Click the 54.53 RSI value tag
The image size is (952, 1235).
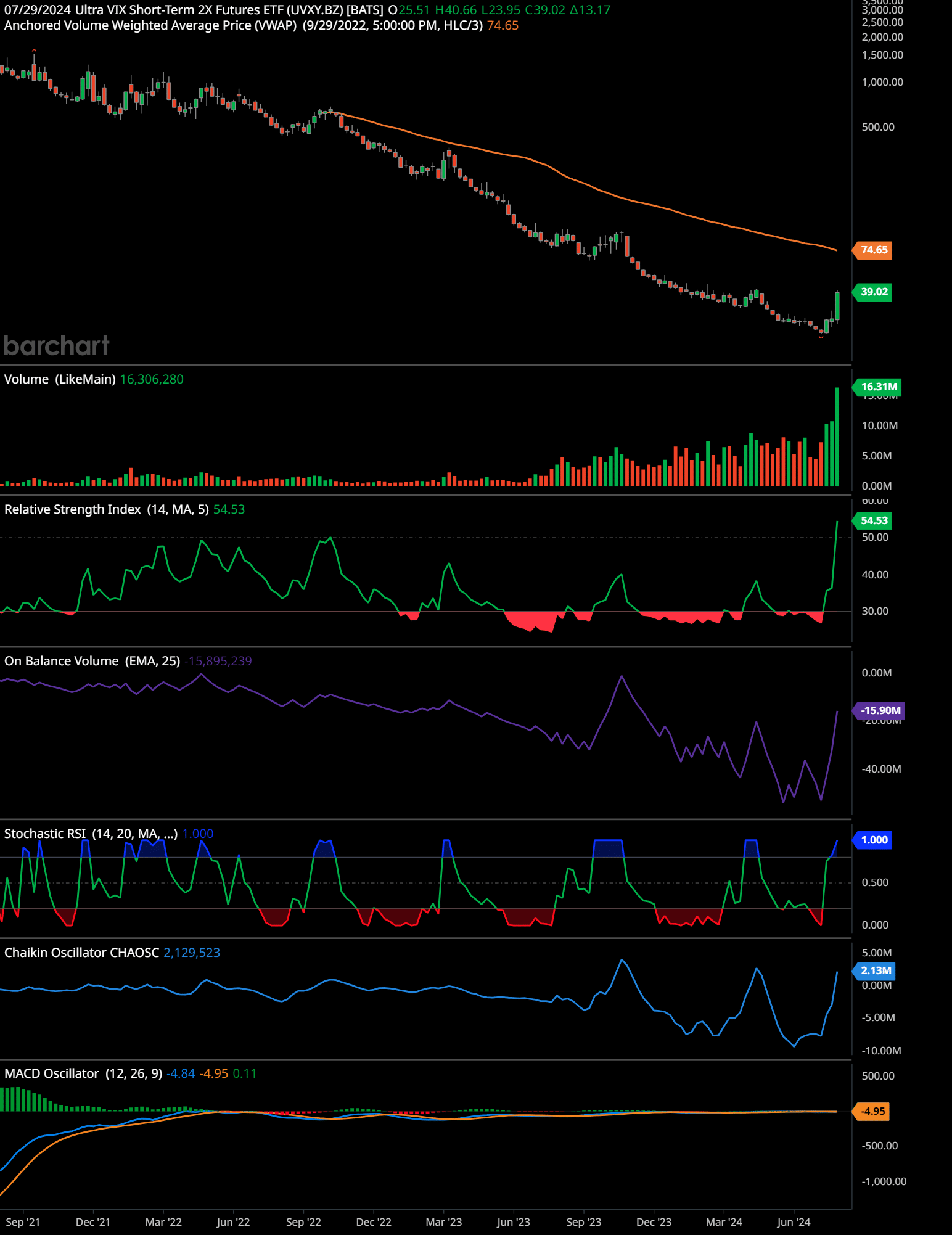(x=872, y=521)
